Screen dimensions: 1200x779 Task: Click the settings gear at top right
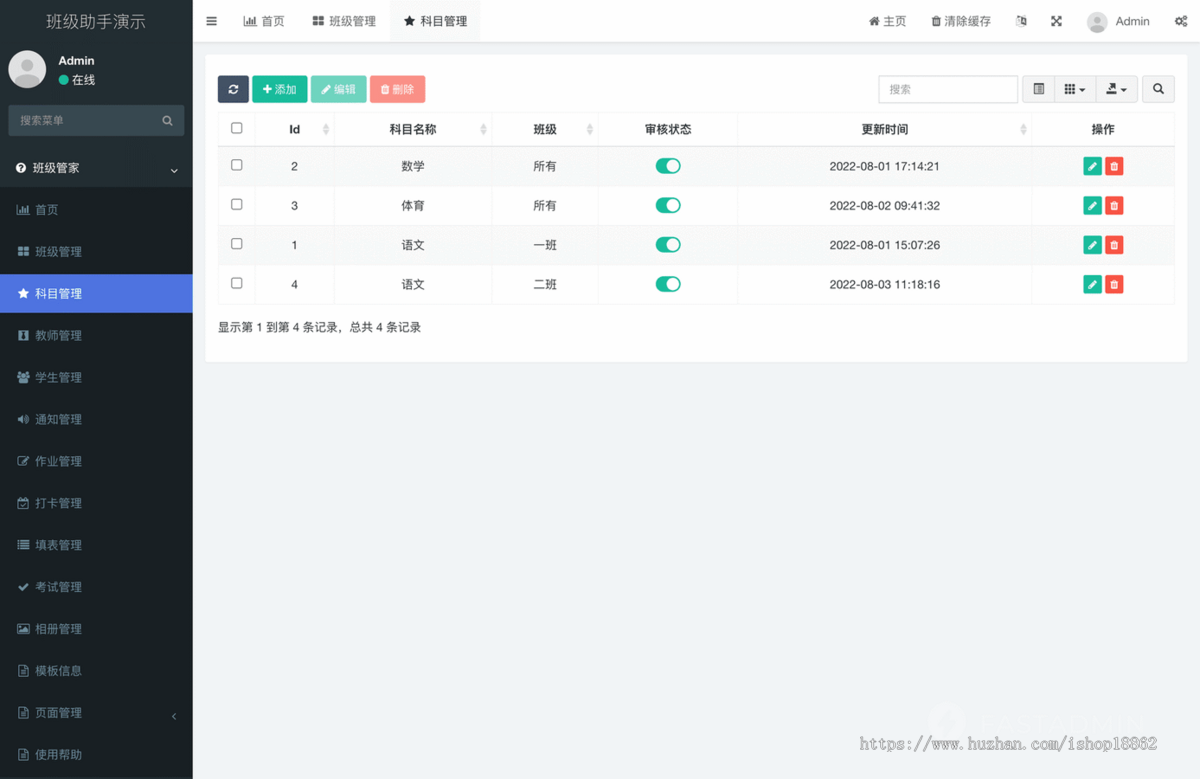tap(1180, 20)
